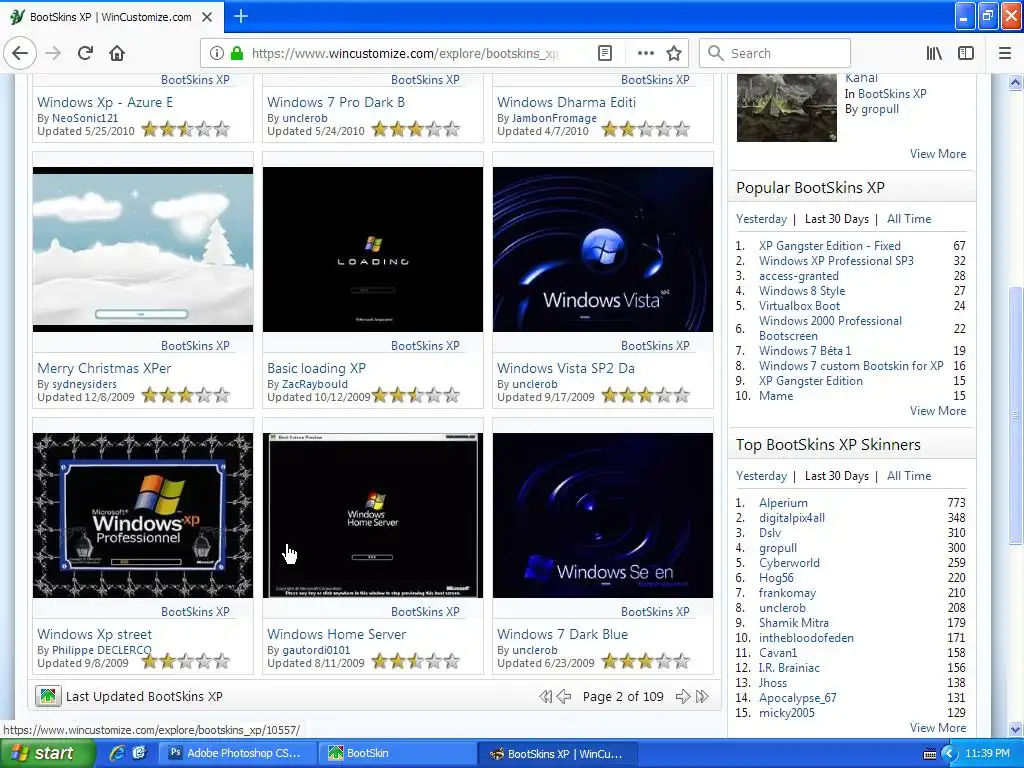Go to next page arrow in pagination
This screenshot has height=768, width=1024.
pyautogui.click(x=682, y=697)
